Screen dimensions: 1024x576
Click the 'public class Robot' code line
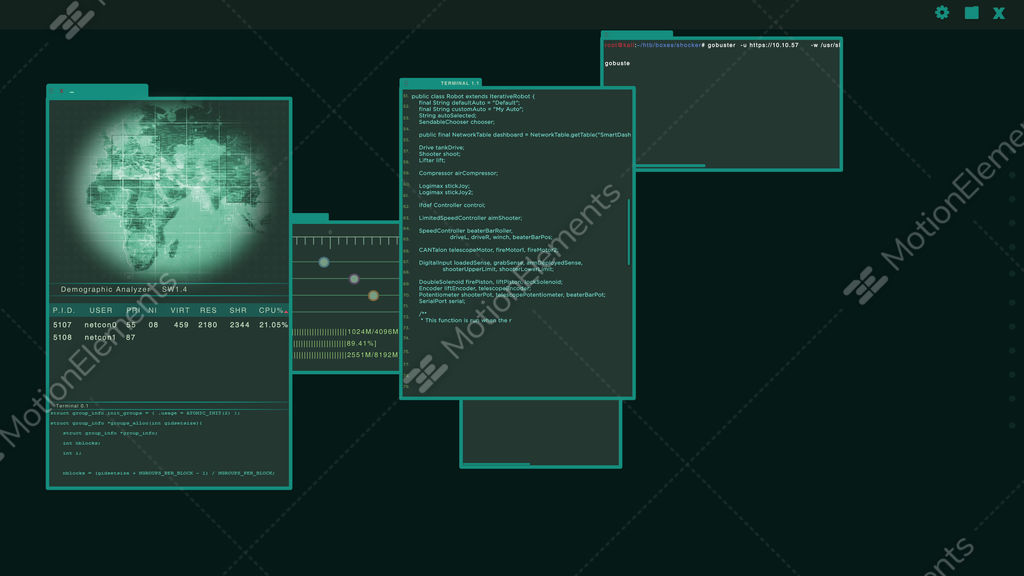coord(473,97)
